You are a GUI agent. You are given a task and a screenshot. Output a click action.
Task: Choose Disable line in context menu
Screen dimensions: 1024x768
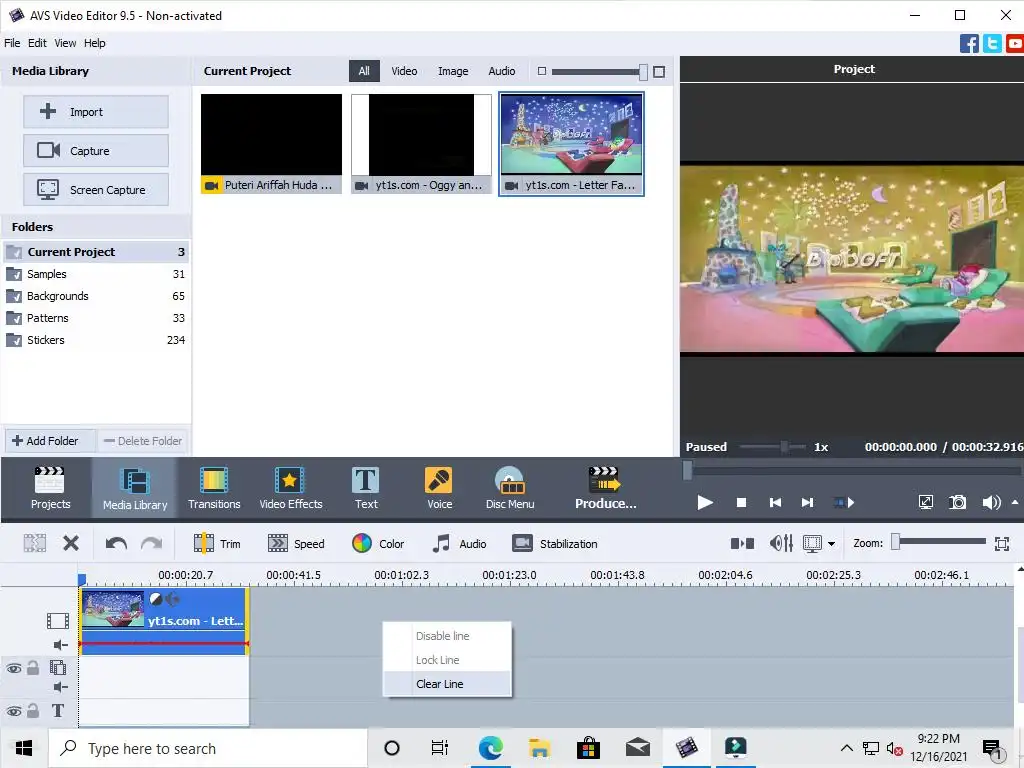point(447,635)
